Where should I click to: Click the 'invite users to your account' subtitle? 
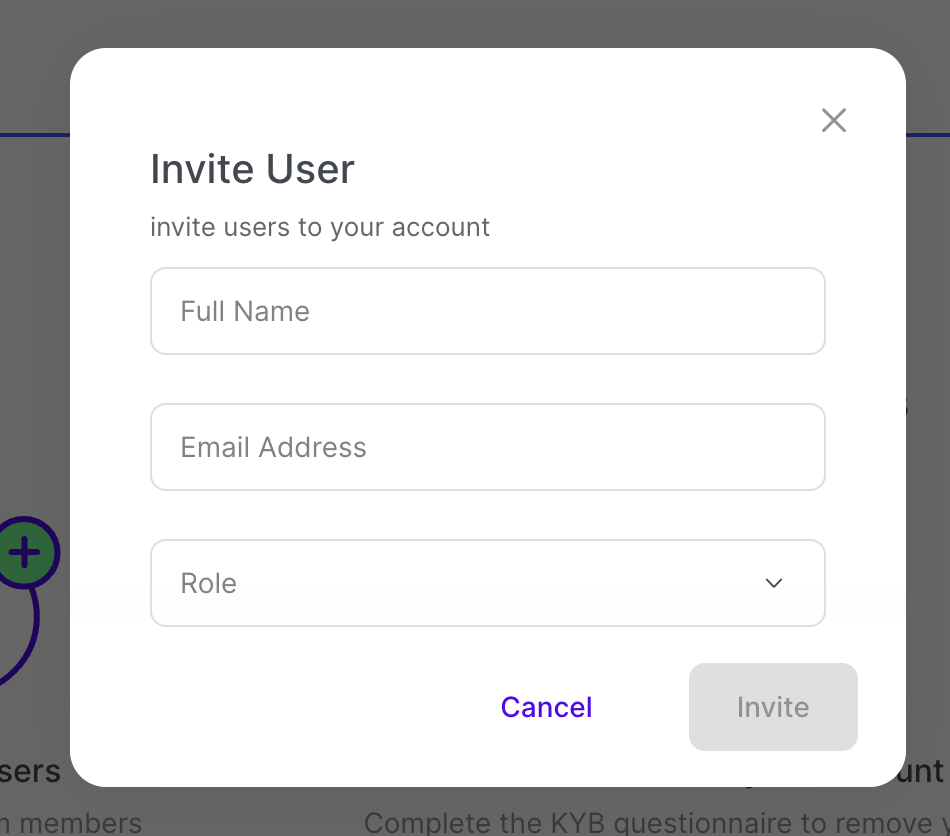[x=320, y=227]
